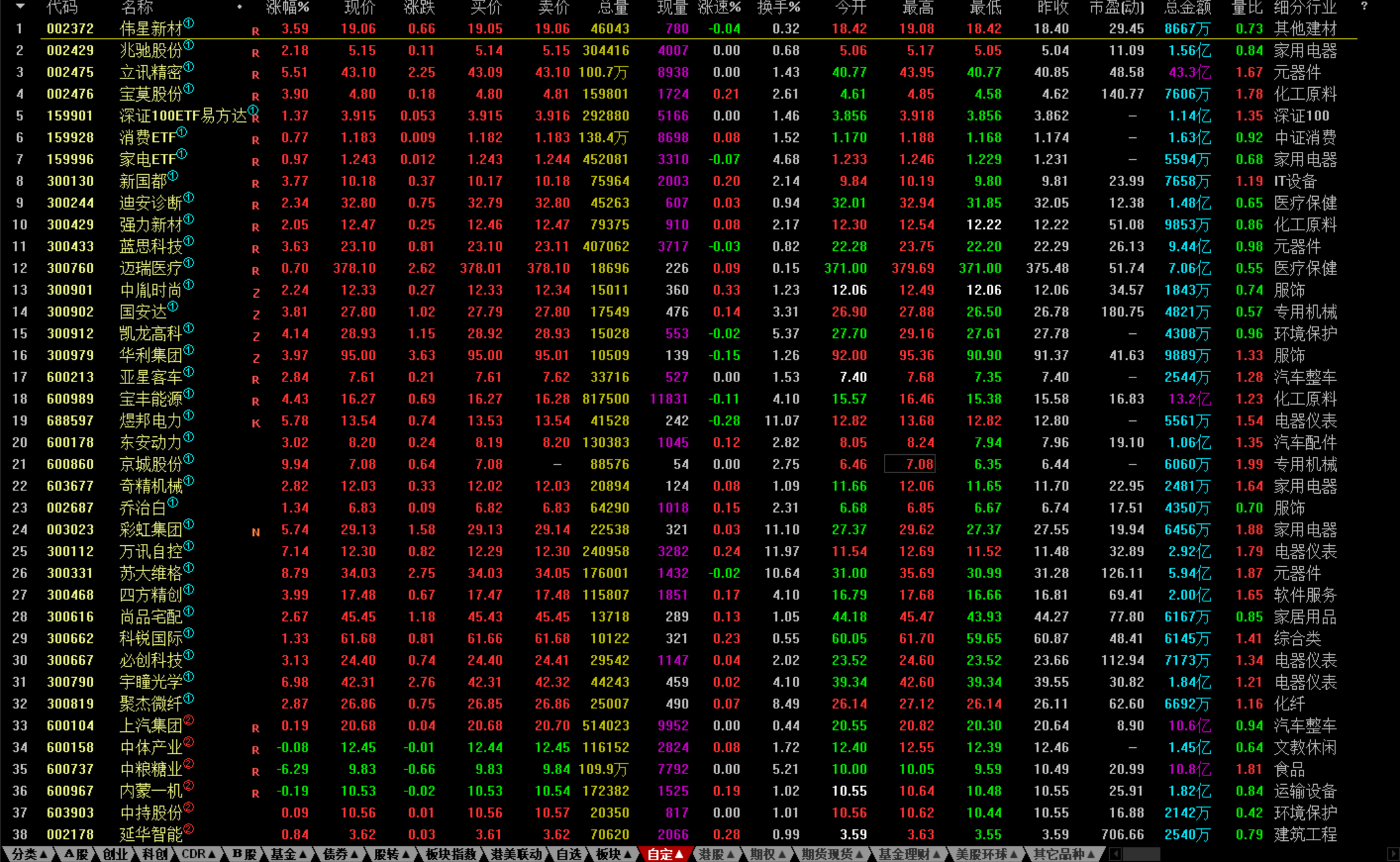Switch to the 科创 tab
The height and width of the screenshot is (862, 1400).
click(154, 854)
